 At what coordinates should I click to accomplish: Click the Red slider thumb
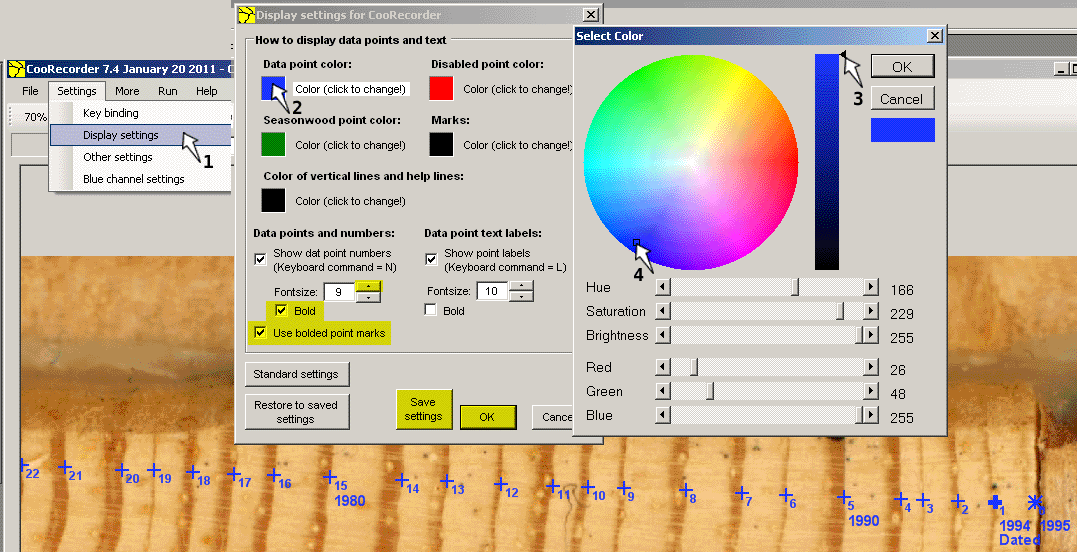[694, 367]
